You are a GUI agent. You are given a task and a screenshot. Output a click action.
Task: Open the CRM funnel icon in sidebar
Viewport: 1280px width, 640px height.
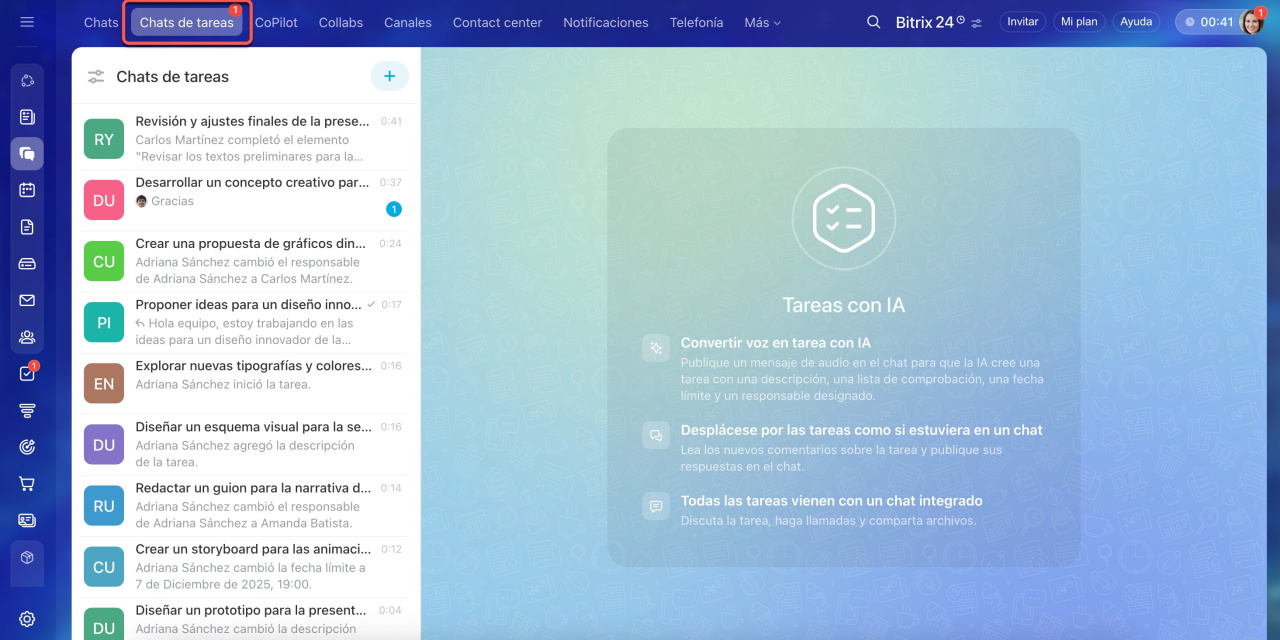tap(27, 410)
